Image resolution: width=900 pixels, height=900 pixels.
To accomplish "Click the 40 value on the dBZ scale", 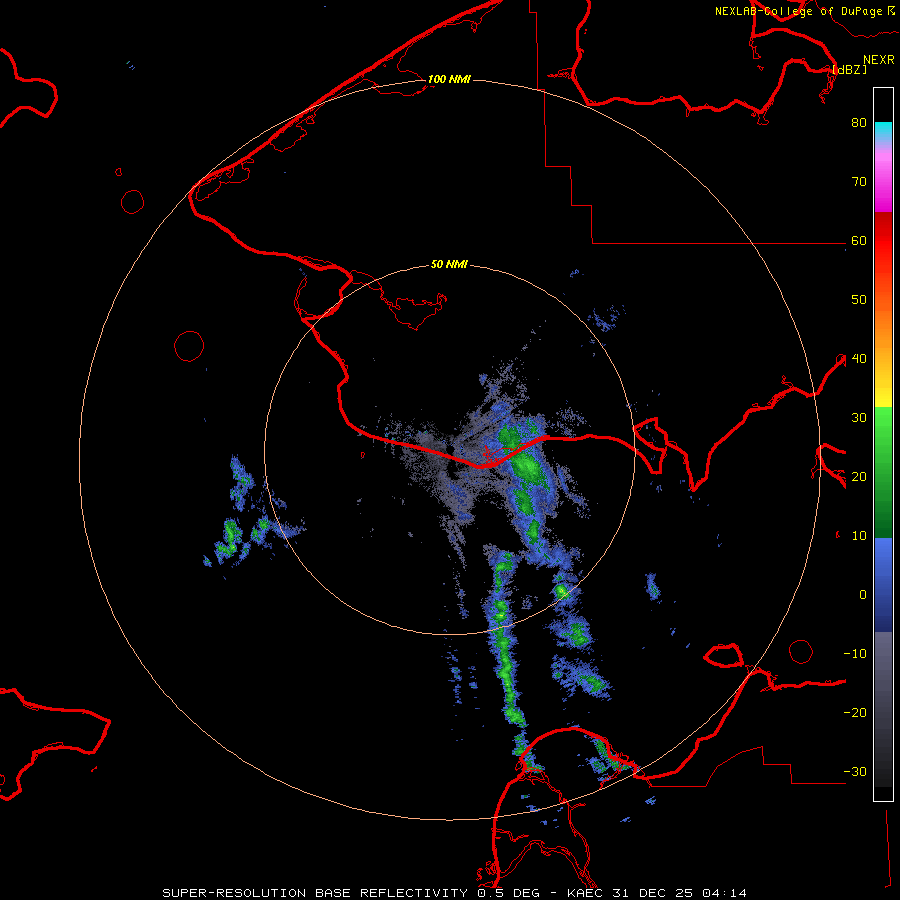I will coord(859,359).
